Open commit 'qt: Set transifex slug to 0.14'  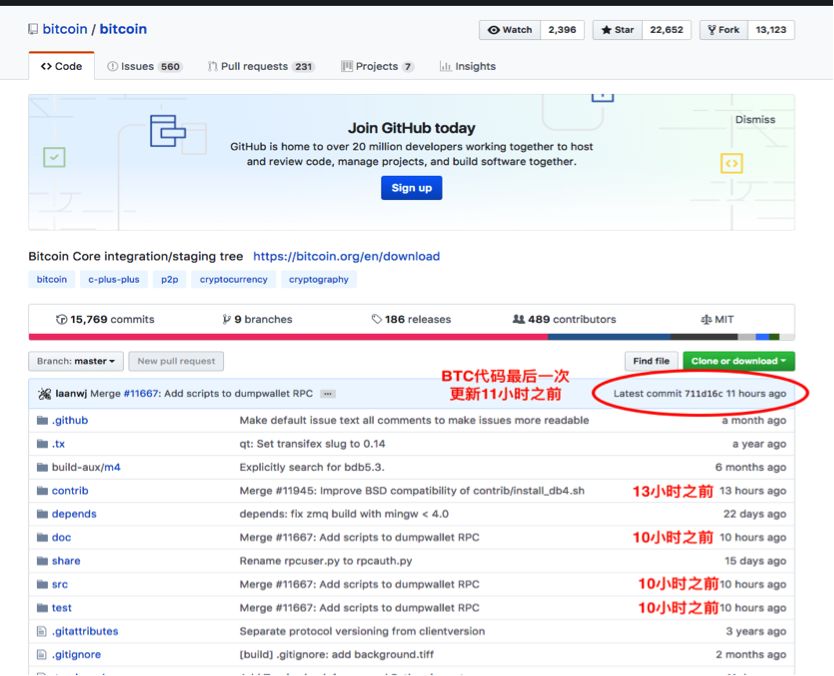point(312,444)
